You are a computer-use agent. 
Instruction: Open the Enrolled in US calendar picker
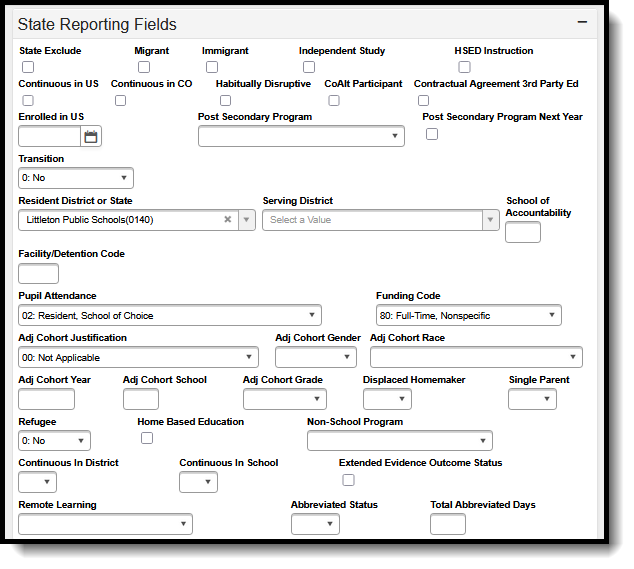tap(91, 136)
